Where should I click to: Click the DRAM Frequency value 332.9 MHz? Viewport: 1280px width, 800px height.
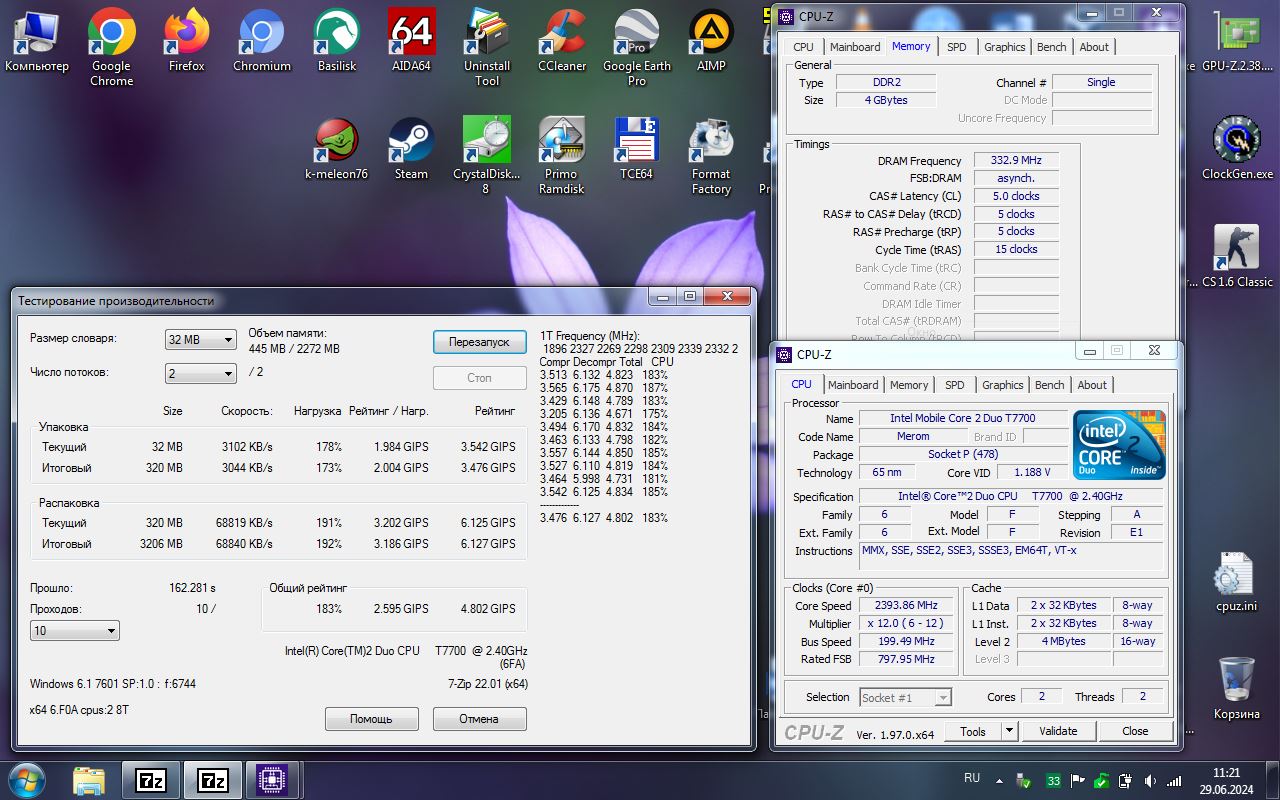pos(1016,160)
